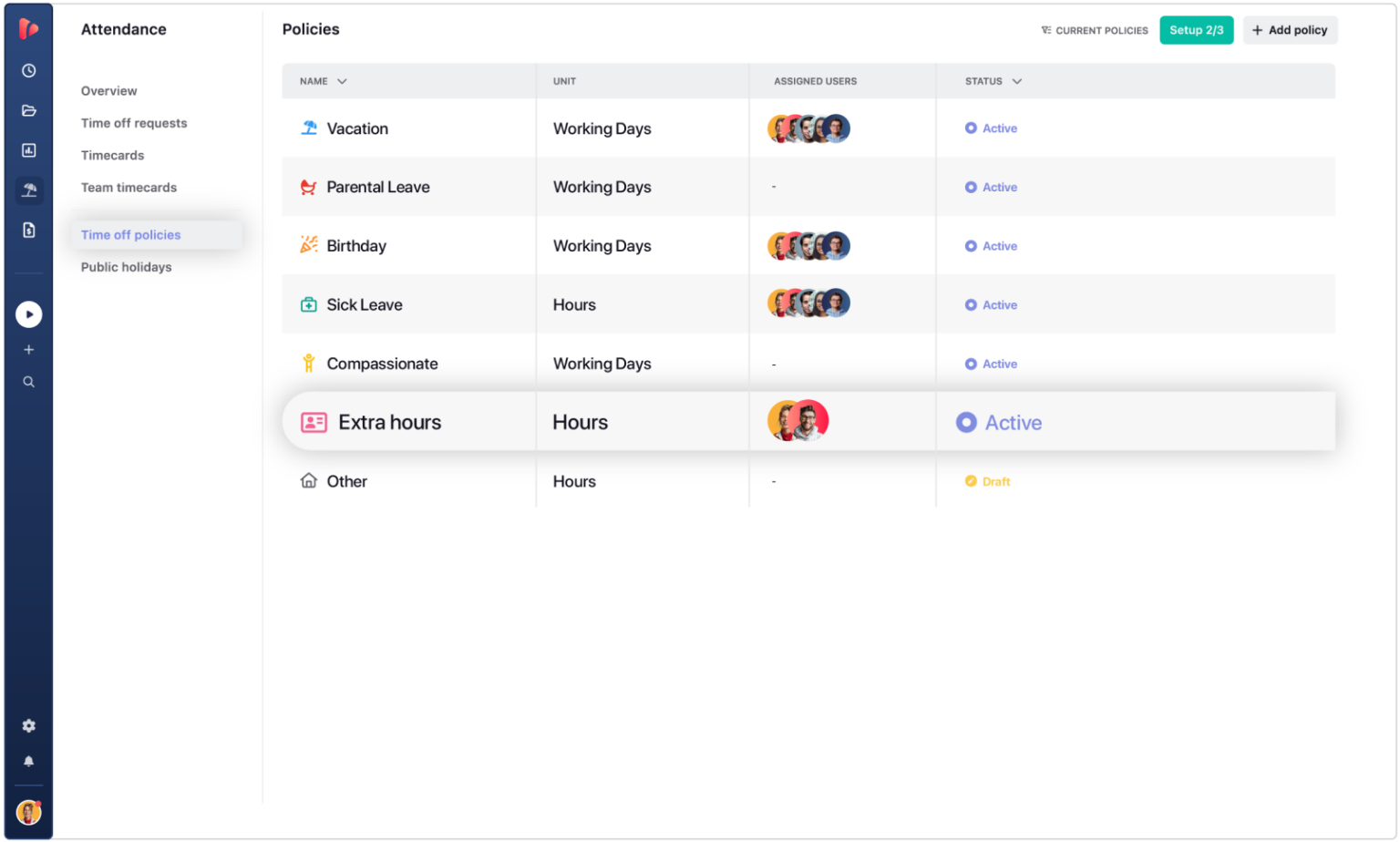Sort by Name column chevron
The width and height of the screenshot is (1400, 842).
pyautogui.click(x=342, y=81)
